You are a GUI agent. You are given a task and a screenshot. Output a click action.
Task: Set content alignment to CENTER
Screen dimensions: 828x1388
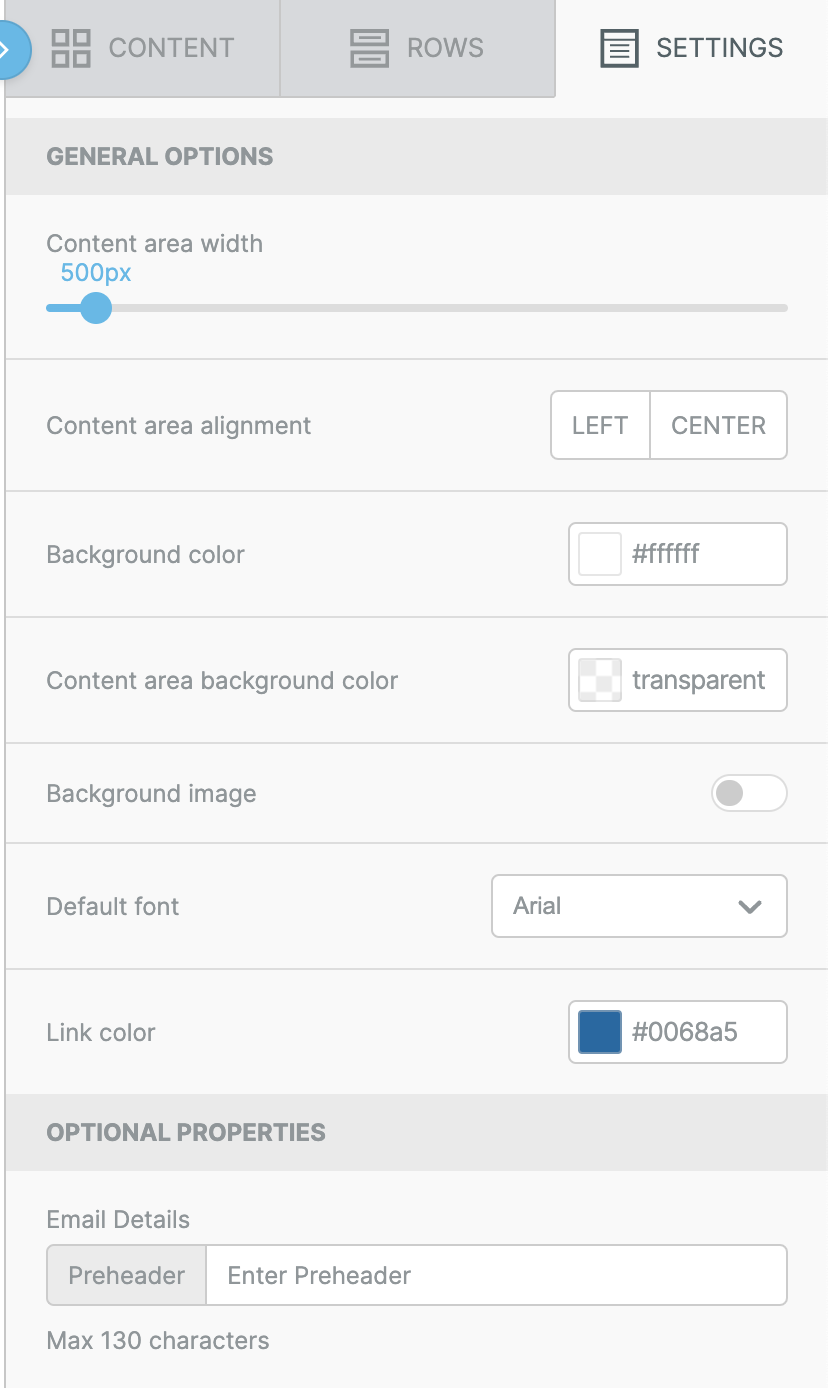(x=719, y=425)
